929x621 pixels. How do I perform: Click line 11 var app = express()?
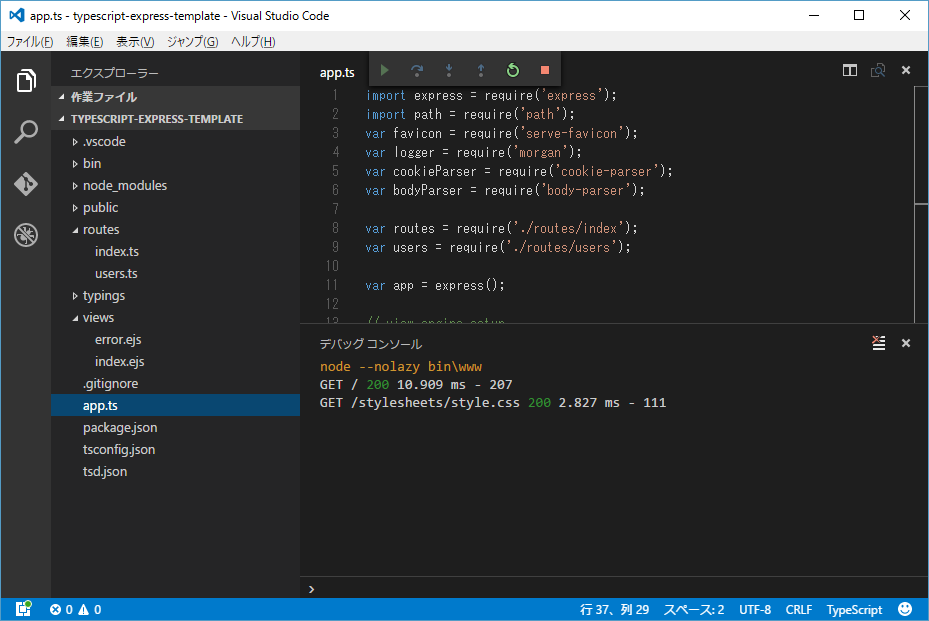pyautogui.click(x=435, y=285)
